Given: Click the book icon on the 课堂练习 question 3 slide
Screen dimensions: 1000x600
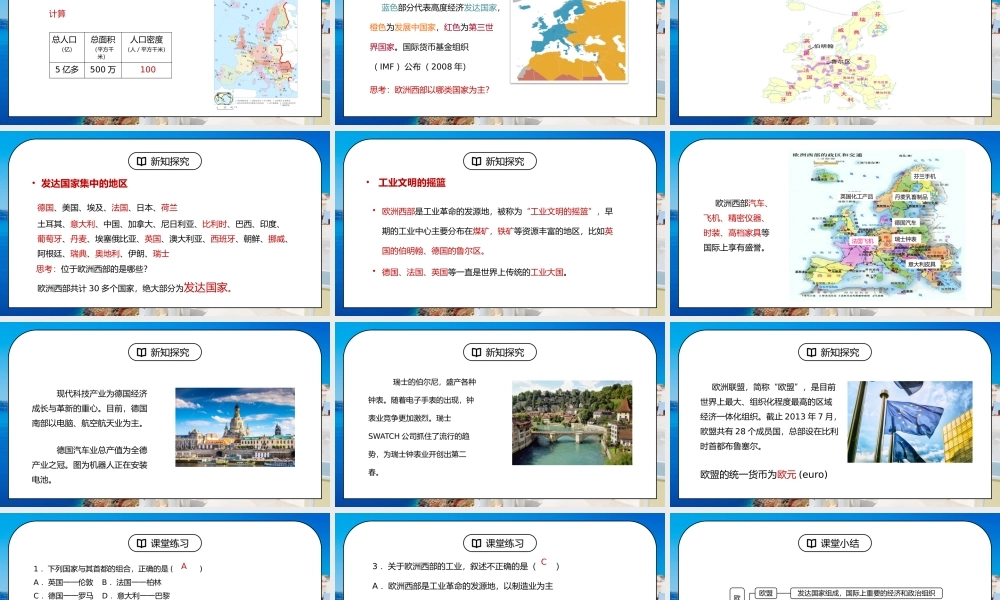Looking at the screenshot, I should click(x=476, y=543).
